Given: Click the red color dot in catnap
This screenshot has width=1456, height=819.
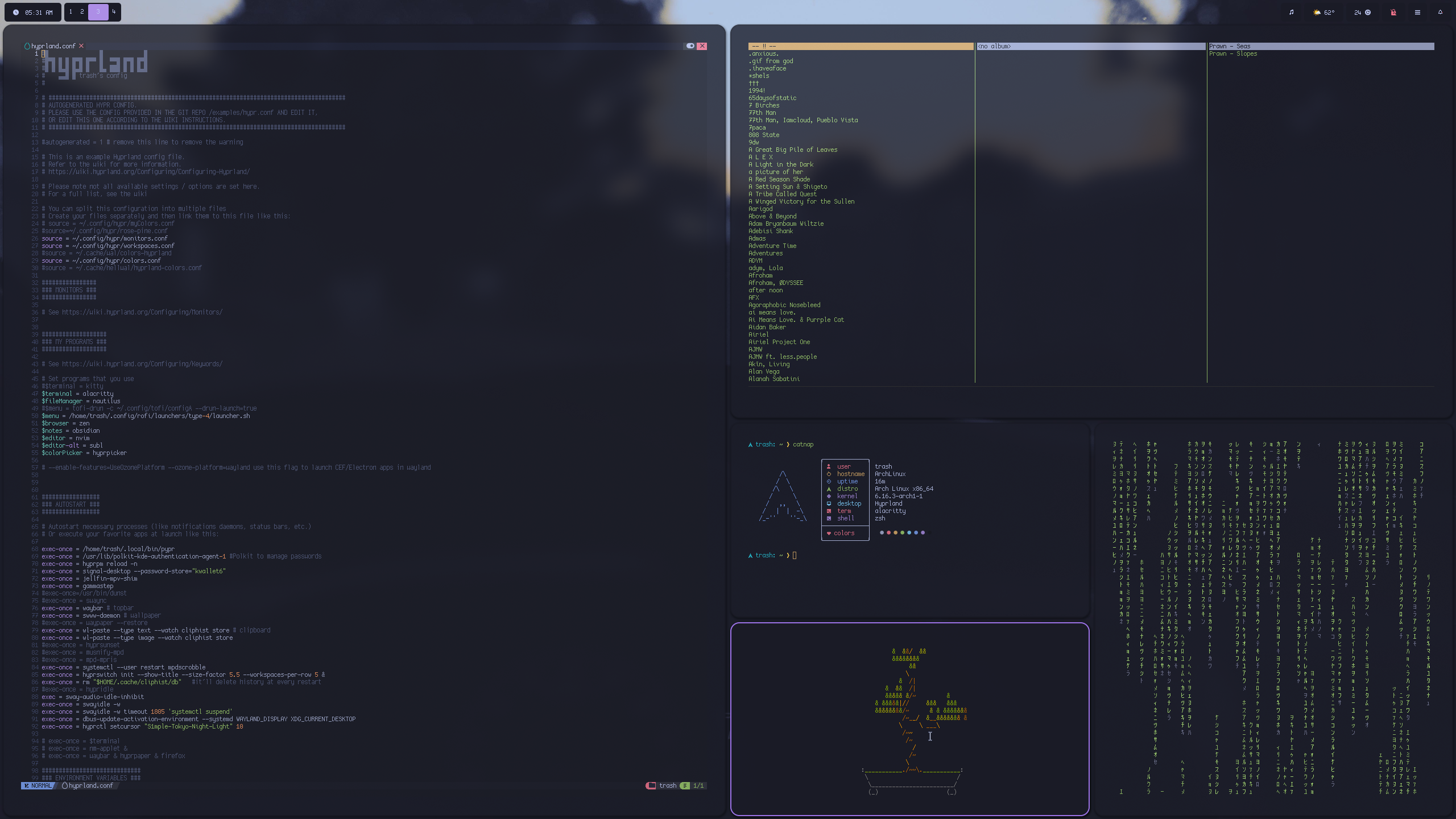Looking at the screenshot, I should pyautogui.click(x=888, y=533).
